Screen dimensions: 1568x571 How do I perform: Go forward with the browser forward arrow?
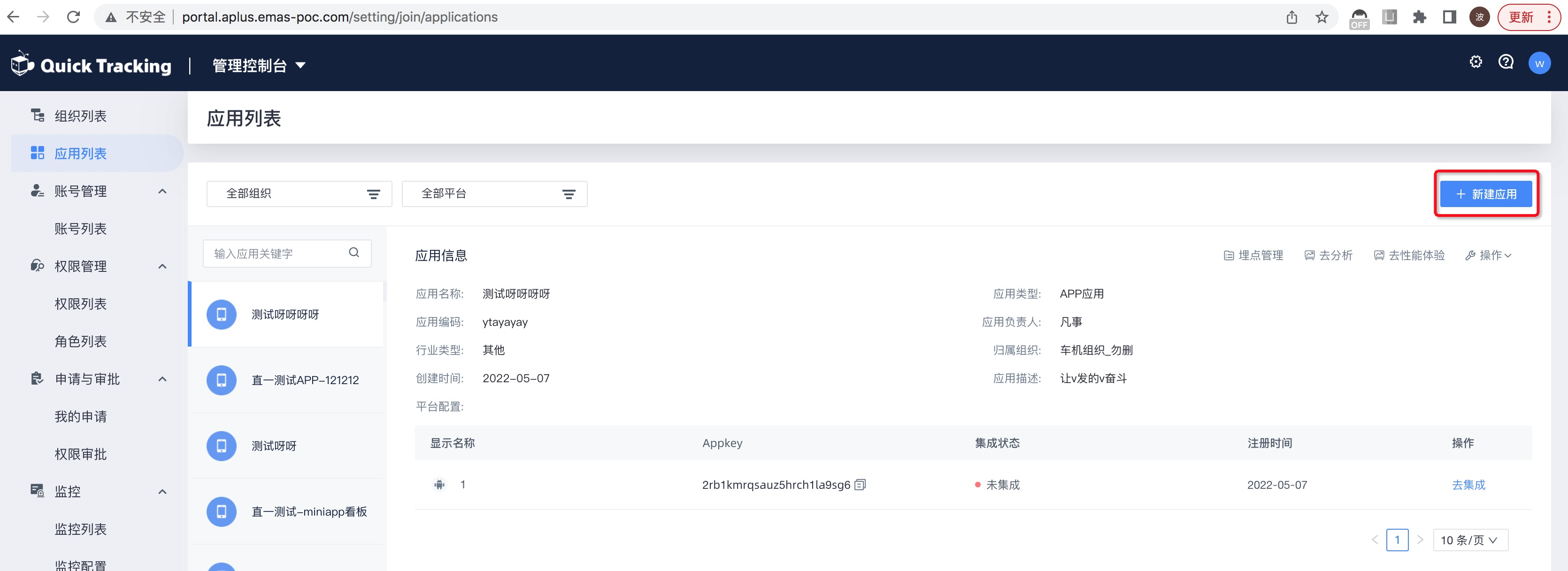43,17
